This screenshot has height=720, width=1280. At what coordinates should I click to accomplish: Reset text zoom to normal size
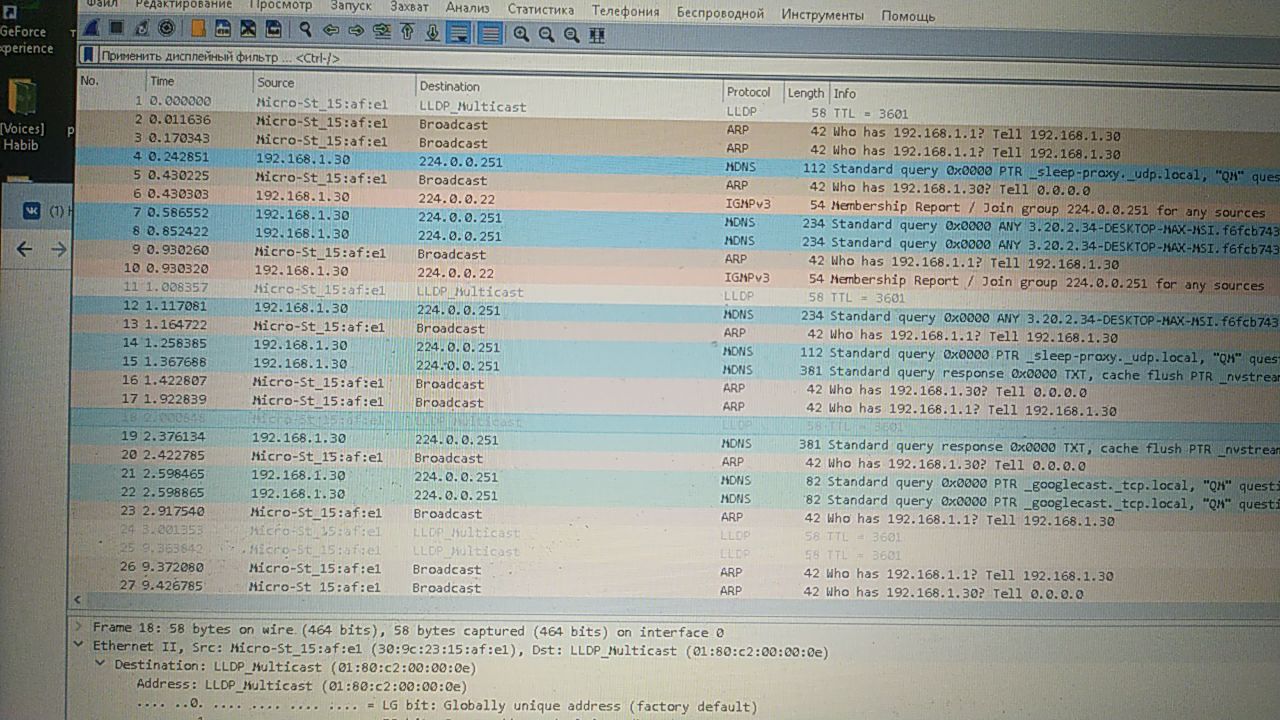coord(571,34)
